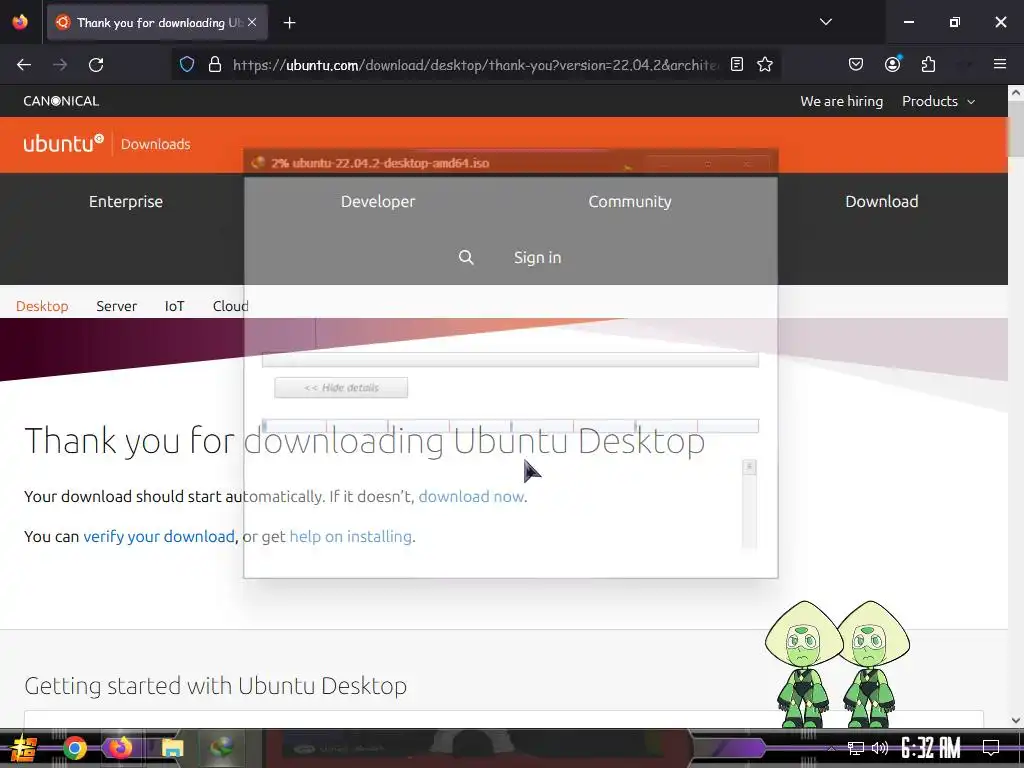Image resolution: width=1024 pixels, height=768 pixels.
Task: Click the Getting started with Ubuntu Desktop heading
Action: click(216, 686)
